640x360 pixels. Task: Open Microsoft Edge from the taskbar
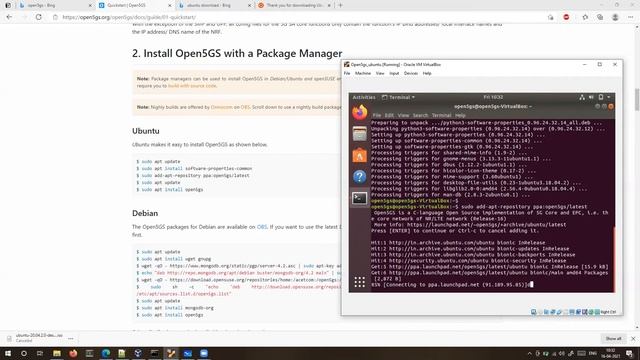pos(106,353)
